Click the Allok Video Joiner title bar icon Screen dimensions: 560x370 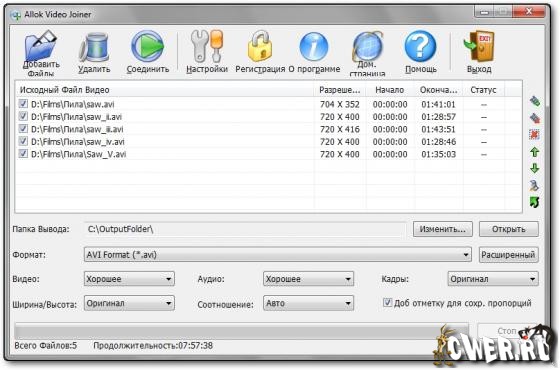(15, 15)
